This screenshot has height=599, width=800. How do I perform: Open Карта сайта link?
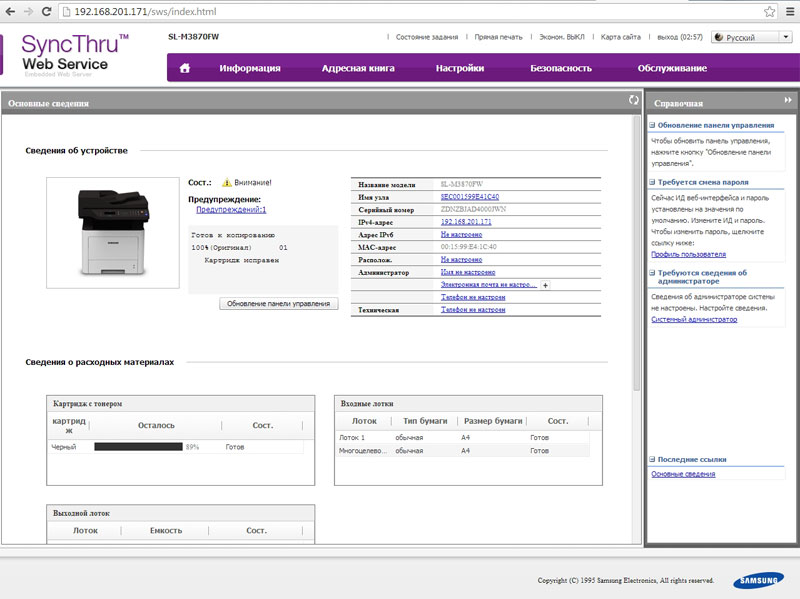click(x=620, y=37)
